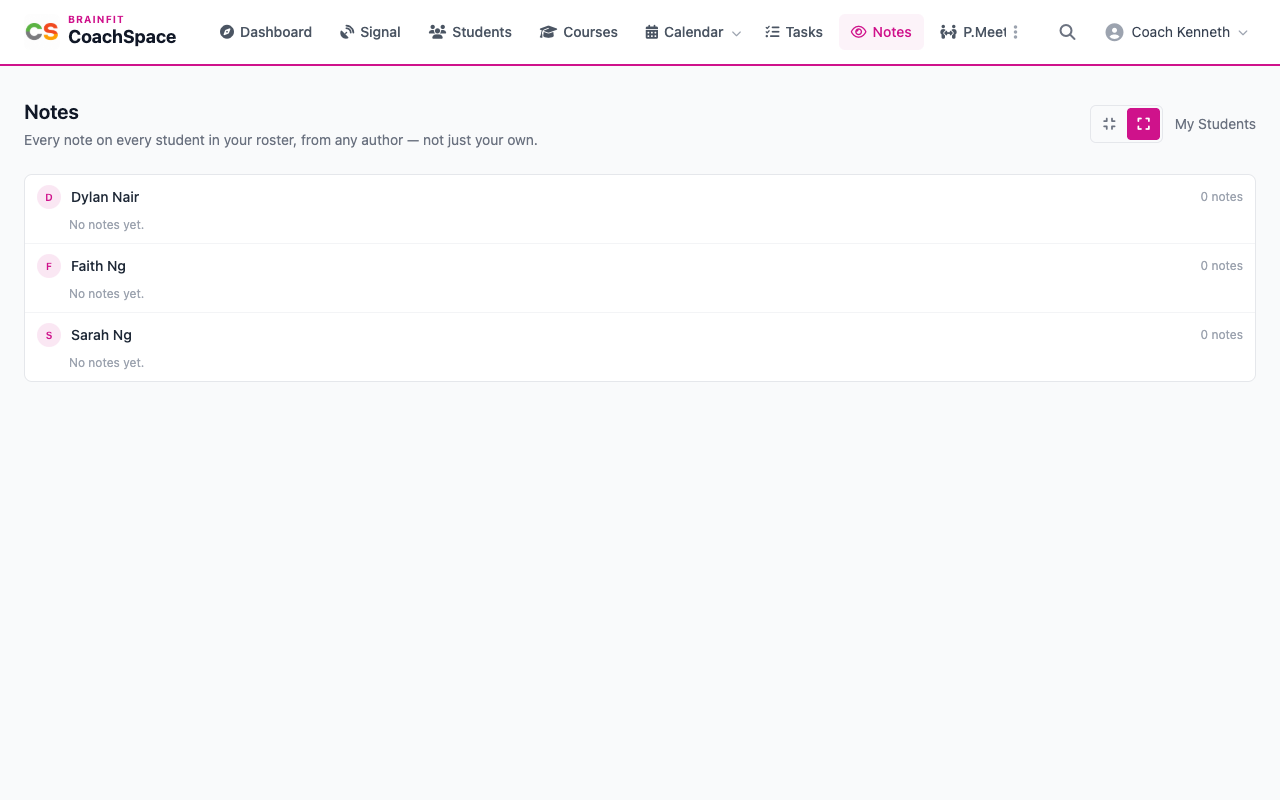The width and height of the screenshot is (1280, 800).
Task: Open the P.Meet navigation item
Action: click(x=974, y=32)
